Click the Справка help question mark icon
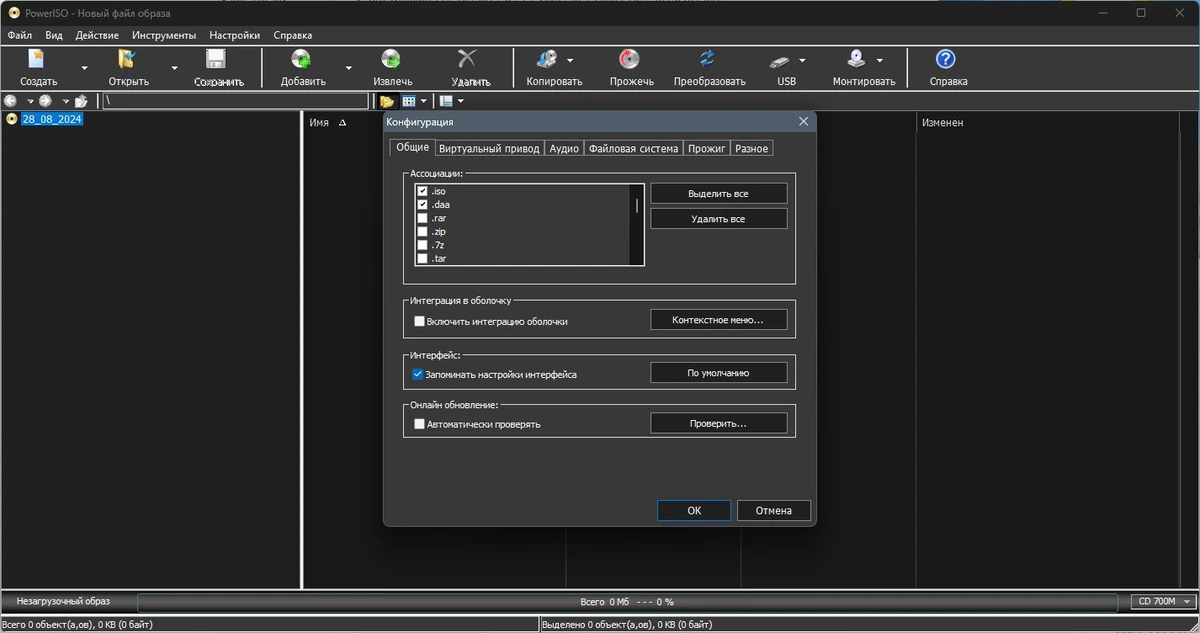This screenshot has height=633, width=1200. [x=945, y=60]
